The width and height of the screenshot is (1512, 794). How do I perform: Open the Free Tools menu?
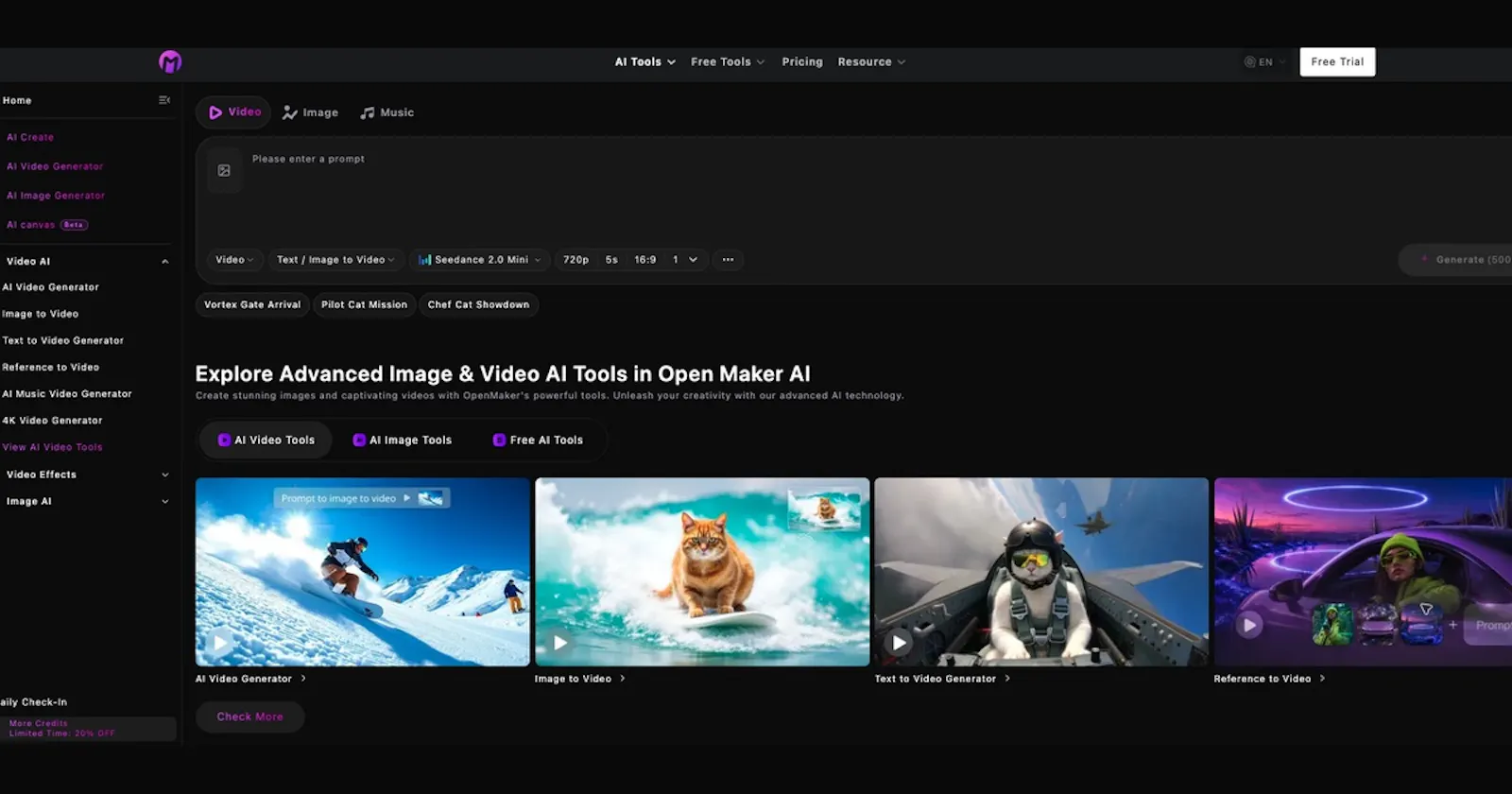(728, 62)
